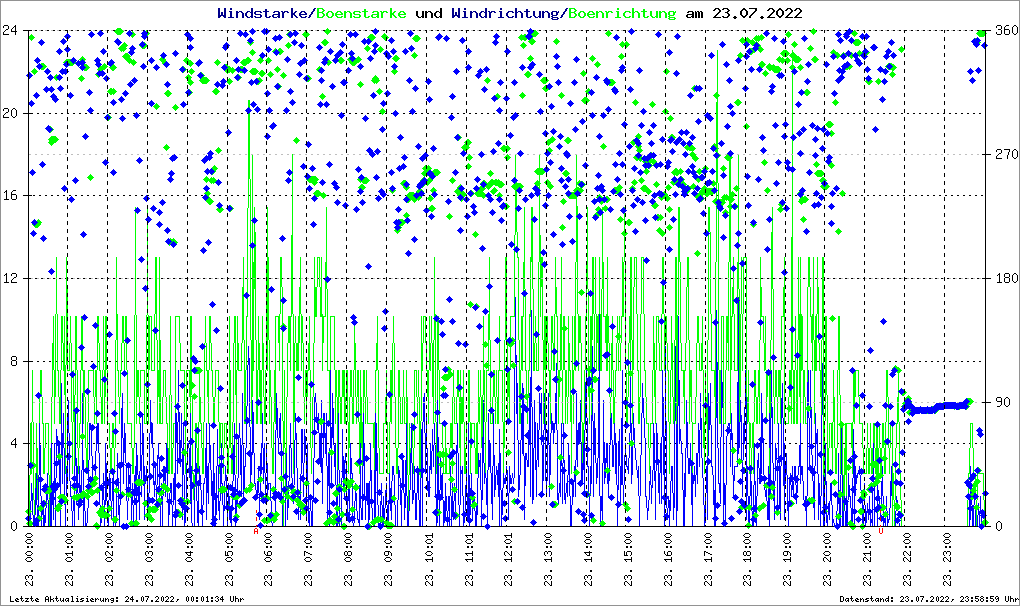Click the "23. 23:00" time axis label
Image resolution: width=1020 pixels, height=606 pixels.
click(948, 559)
